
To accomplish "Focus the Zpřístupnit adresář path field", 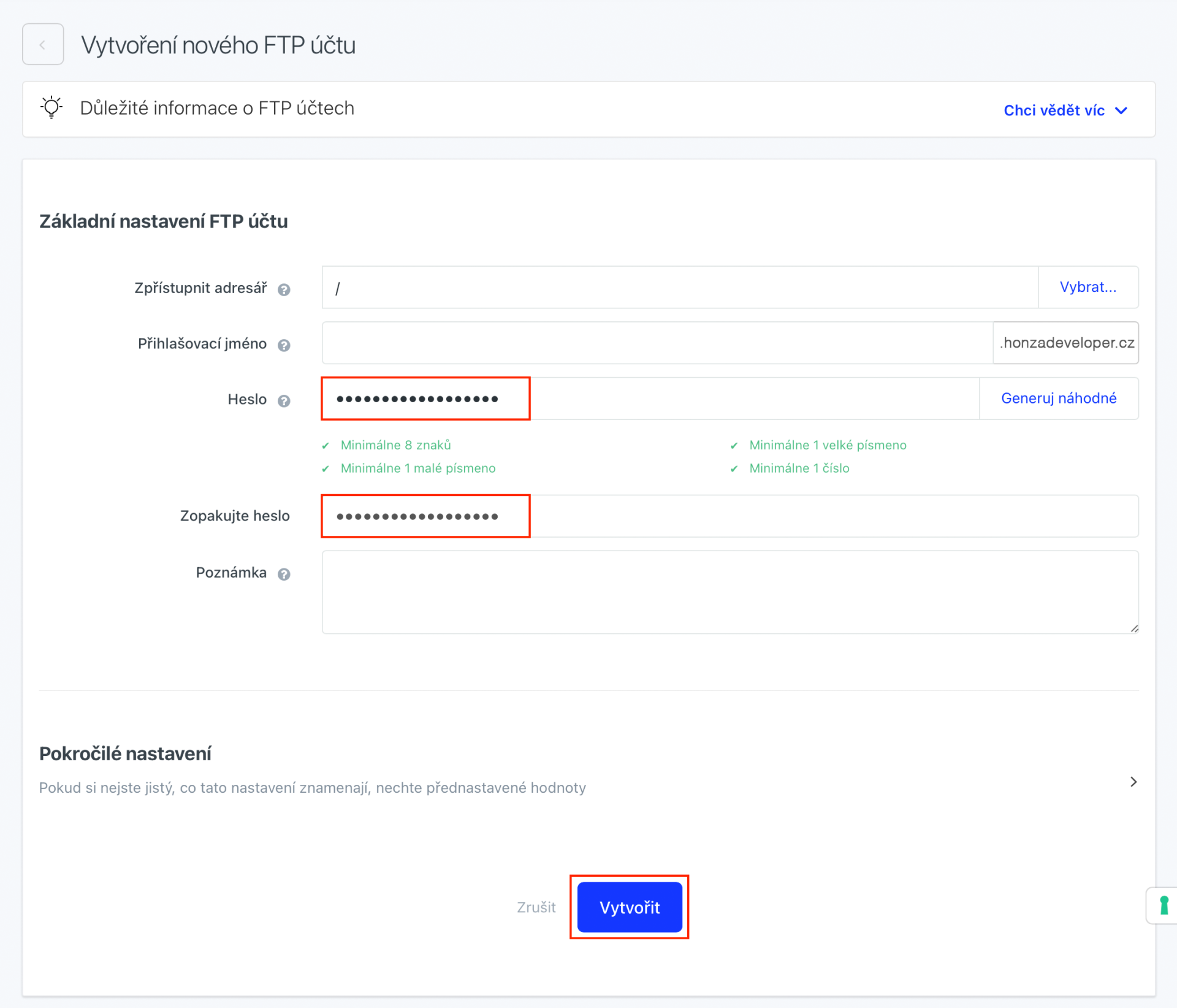I will (679, 287).
